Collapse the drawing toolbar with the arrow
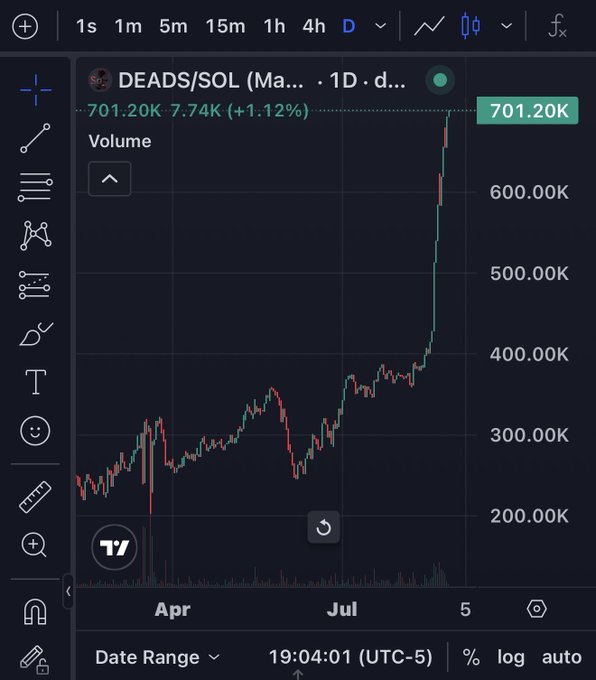 point(68,591)
